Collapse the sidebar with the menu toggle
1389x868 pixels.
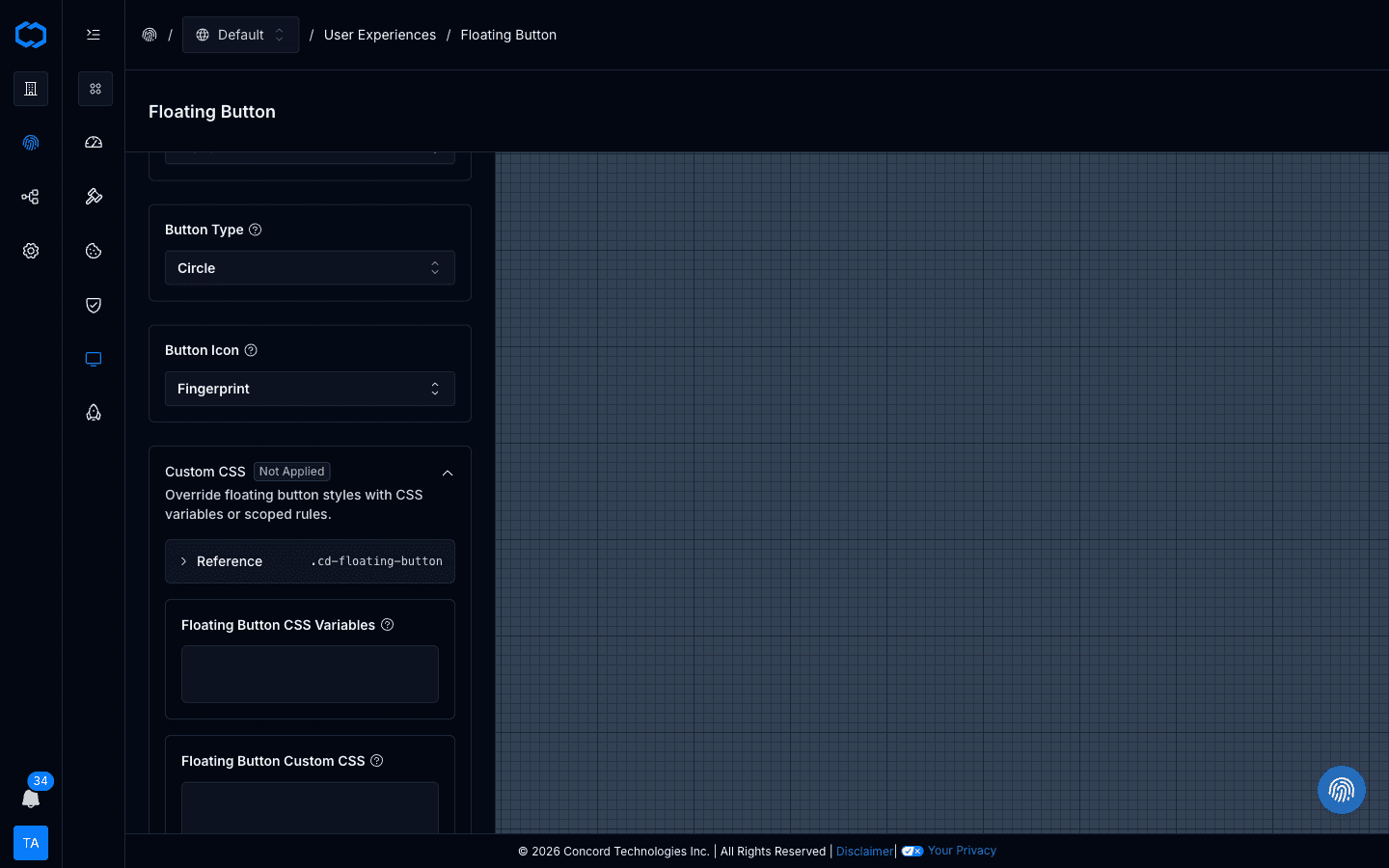click(x=94, y=34)
